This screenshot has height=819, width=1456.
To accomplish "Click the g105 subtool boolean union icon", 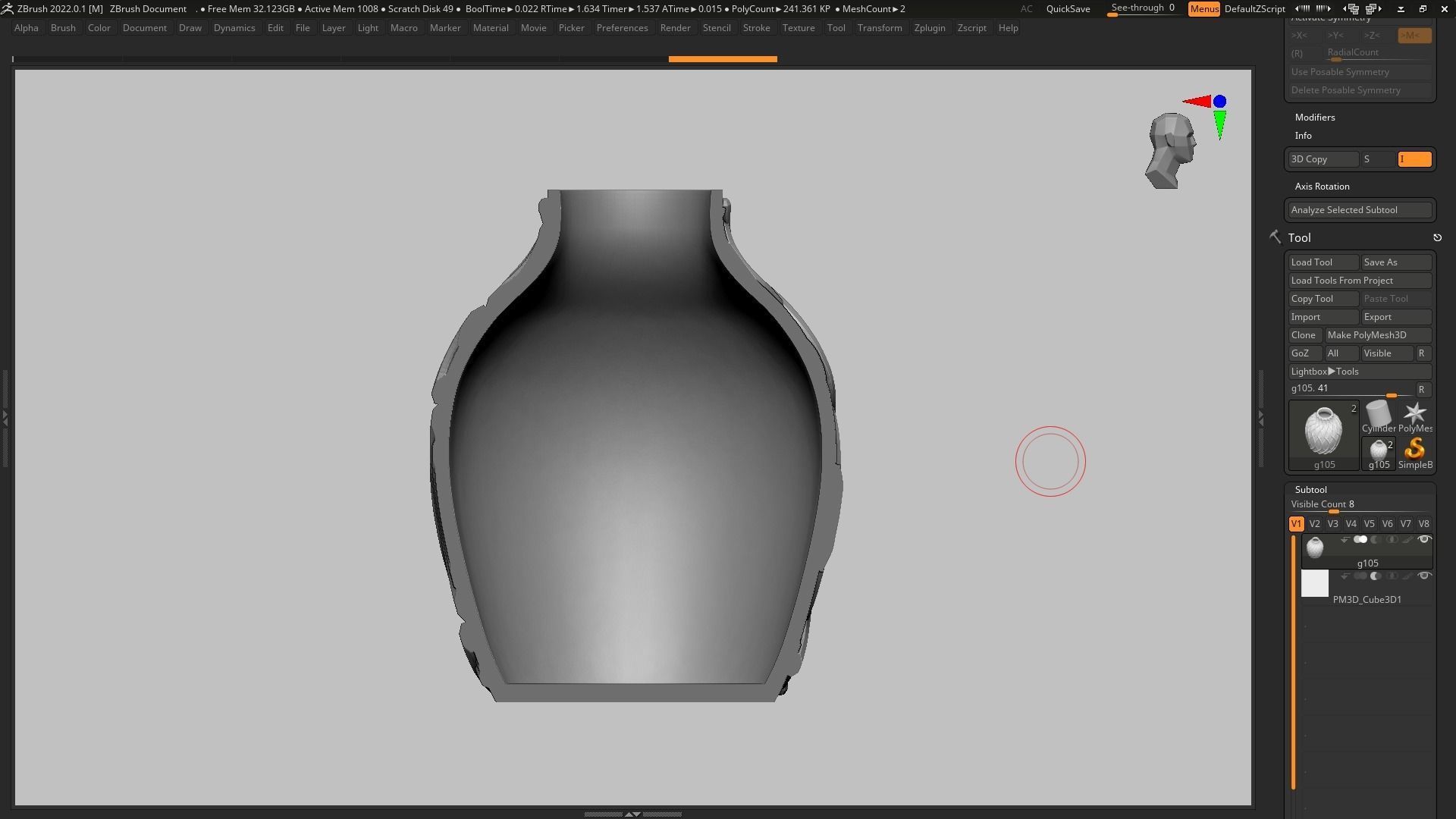I will [1360, 540].
